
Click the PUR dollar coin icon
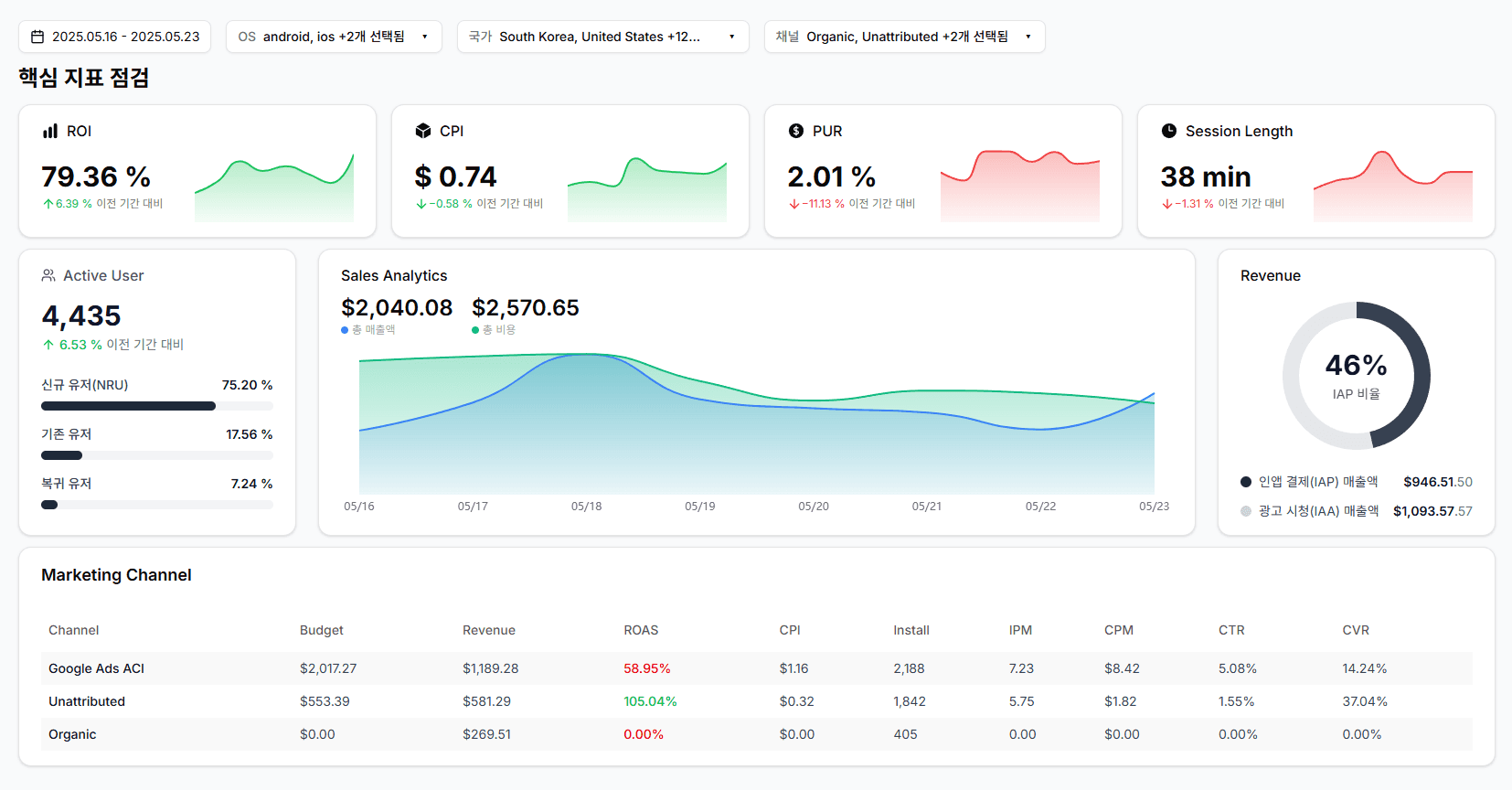coord(796,131)
